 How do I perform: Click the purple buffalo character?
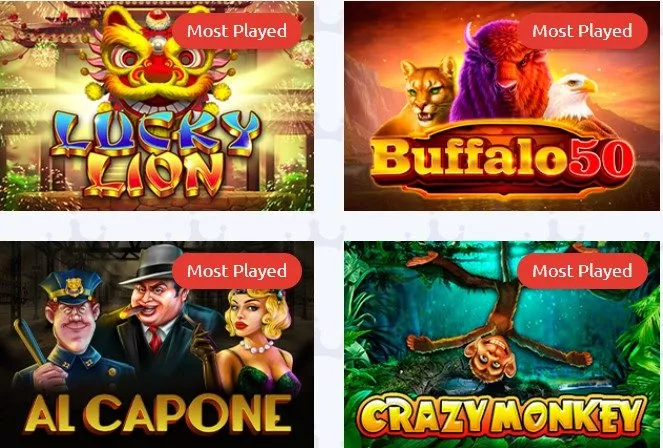tap(499, 72)
